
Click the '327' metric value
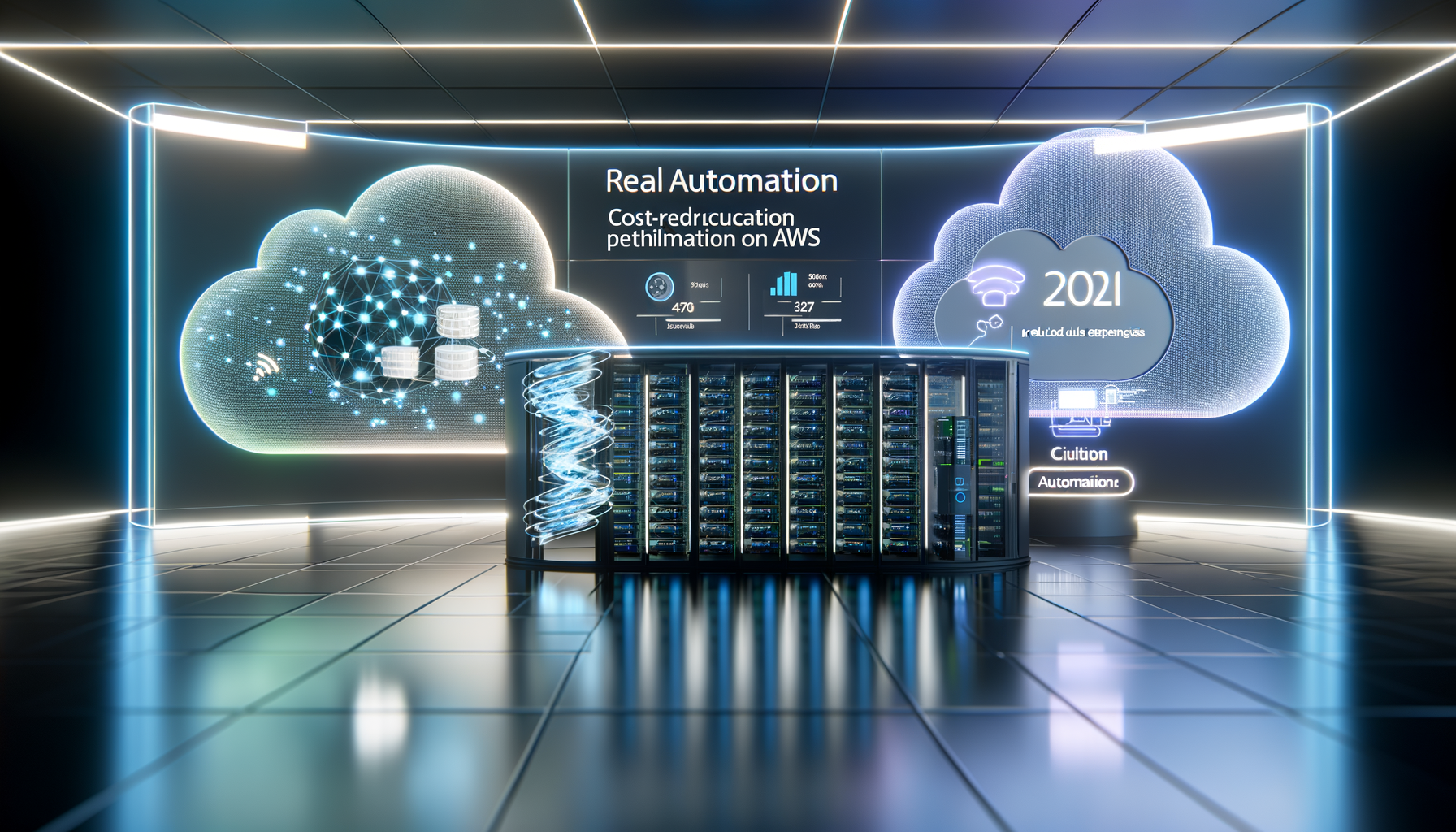(x=804, y=307)
